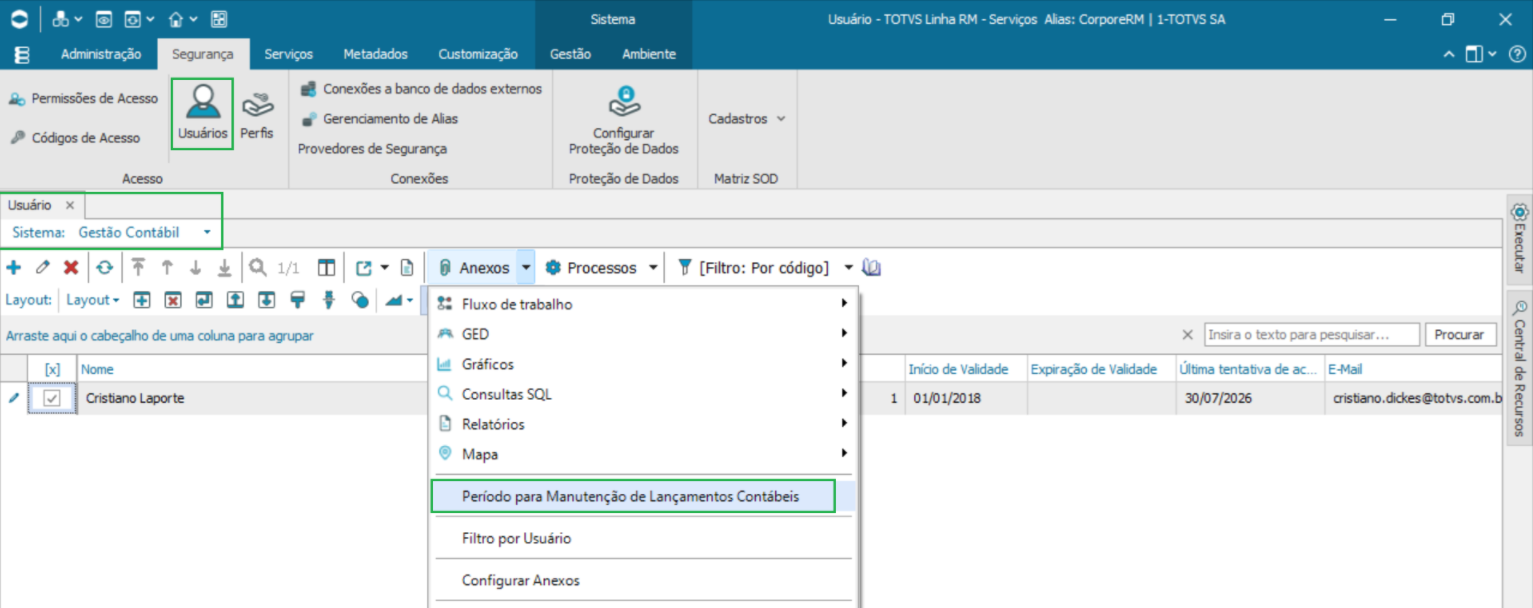Open Códigos de Acesso
Screen dimensions: 1533x608
[x=76, y=138]
